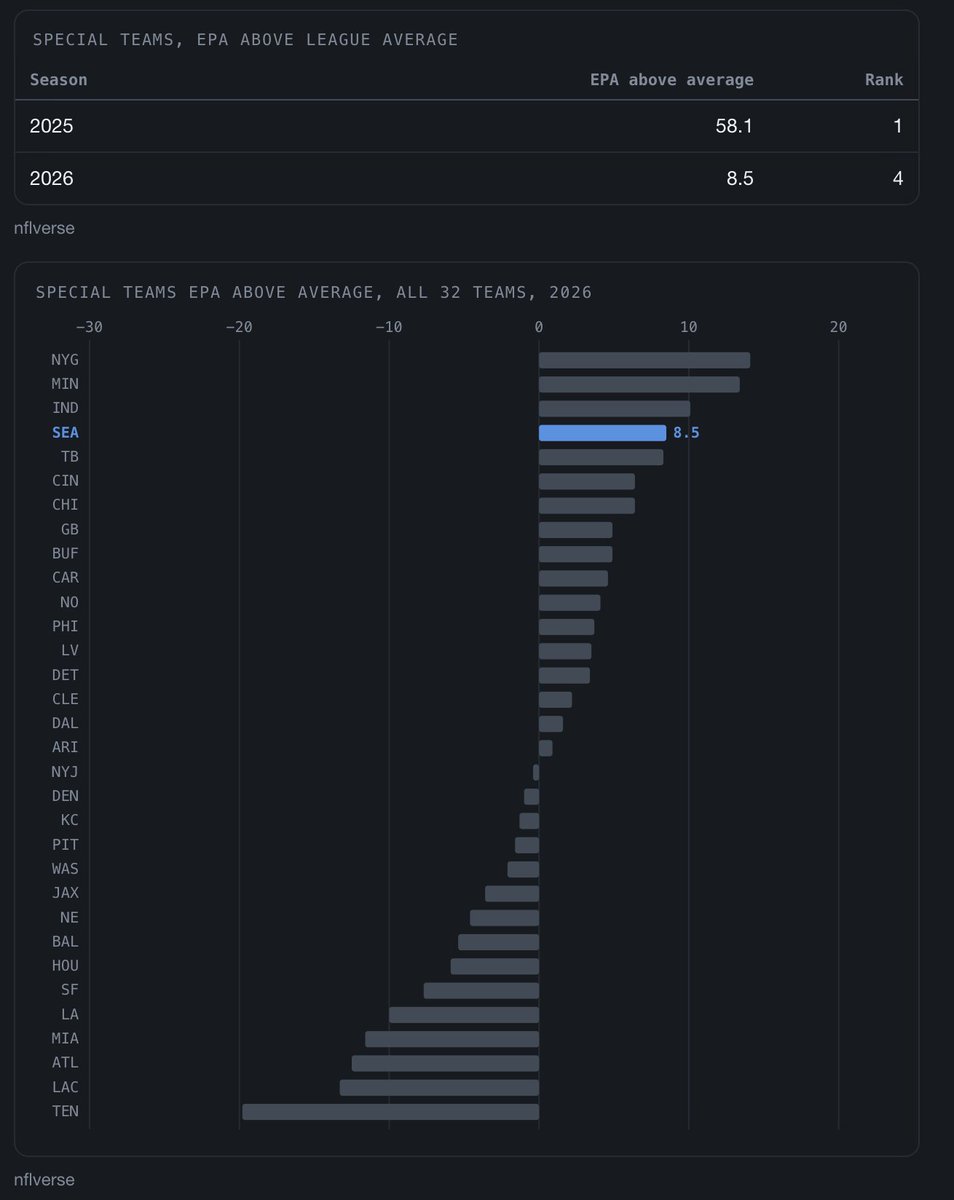
Task: Click the EPA above average column header
Action: click(x=672, y=80)
